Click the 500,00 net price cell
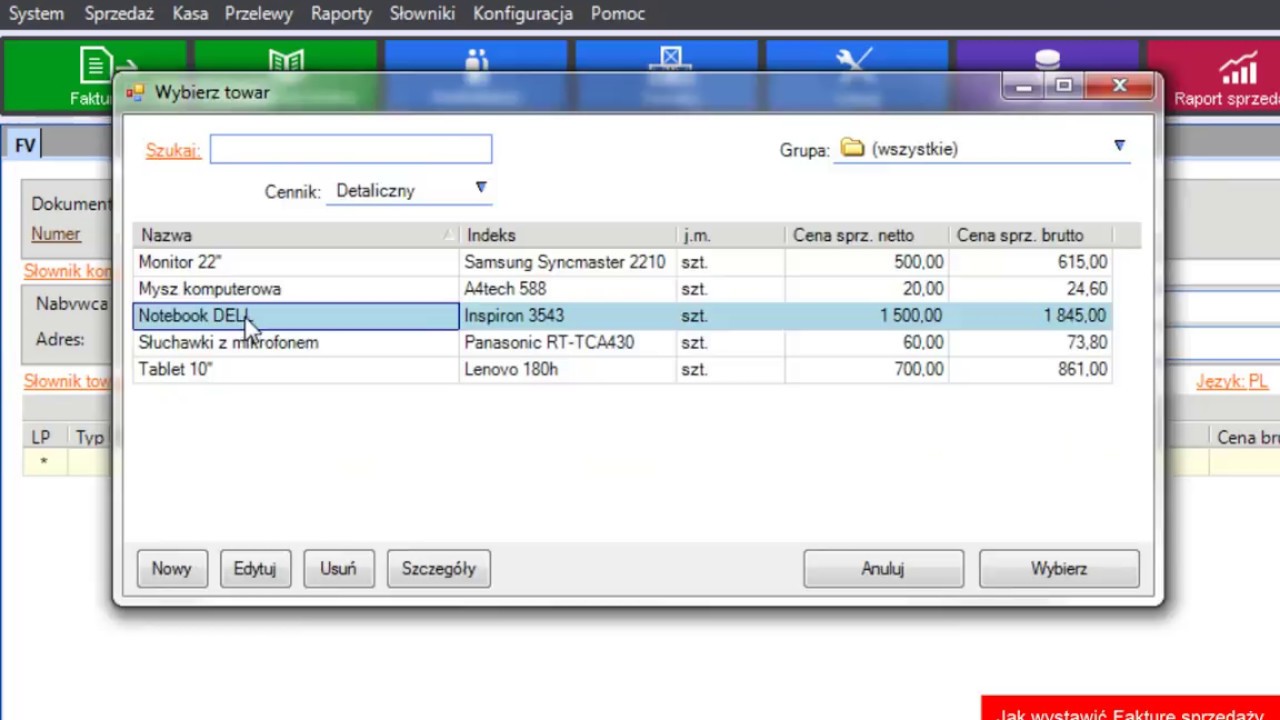 click(x=866, y=262)
